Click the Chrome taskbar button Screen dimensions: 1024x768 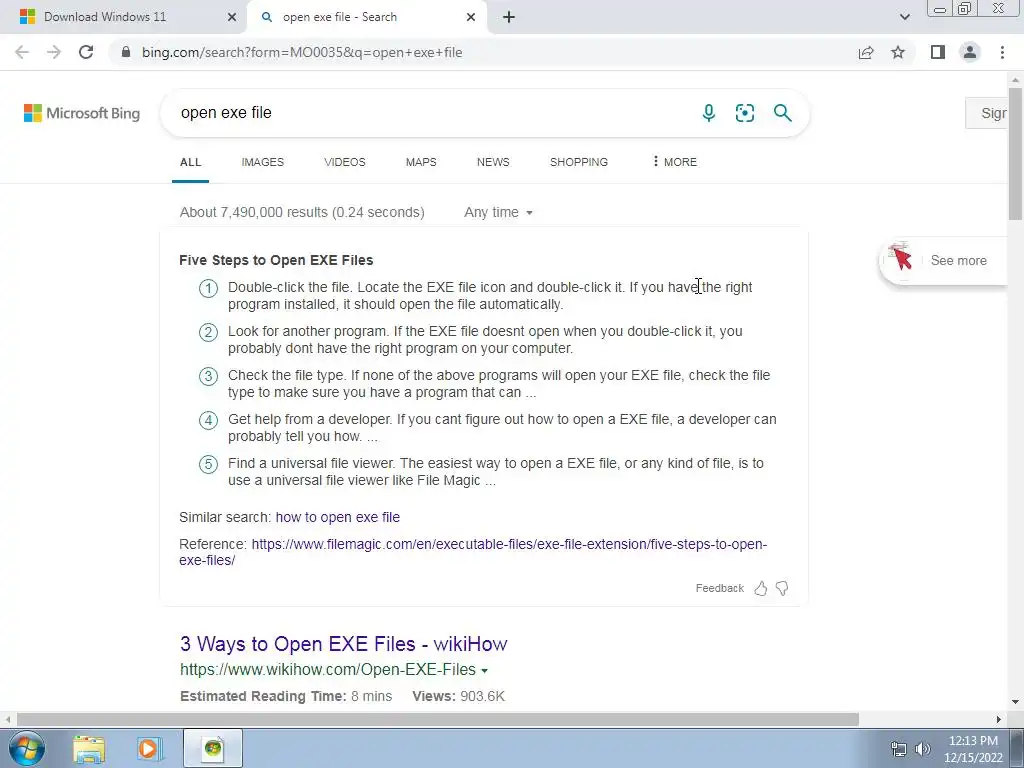click(x=213, y=748)
